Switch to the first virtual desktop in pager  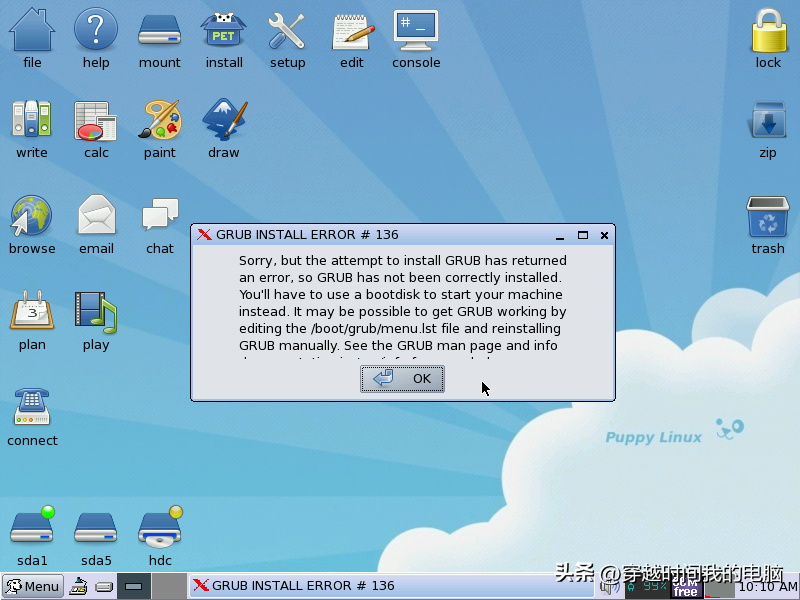[x=134, y=586]
